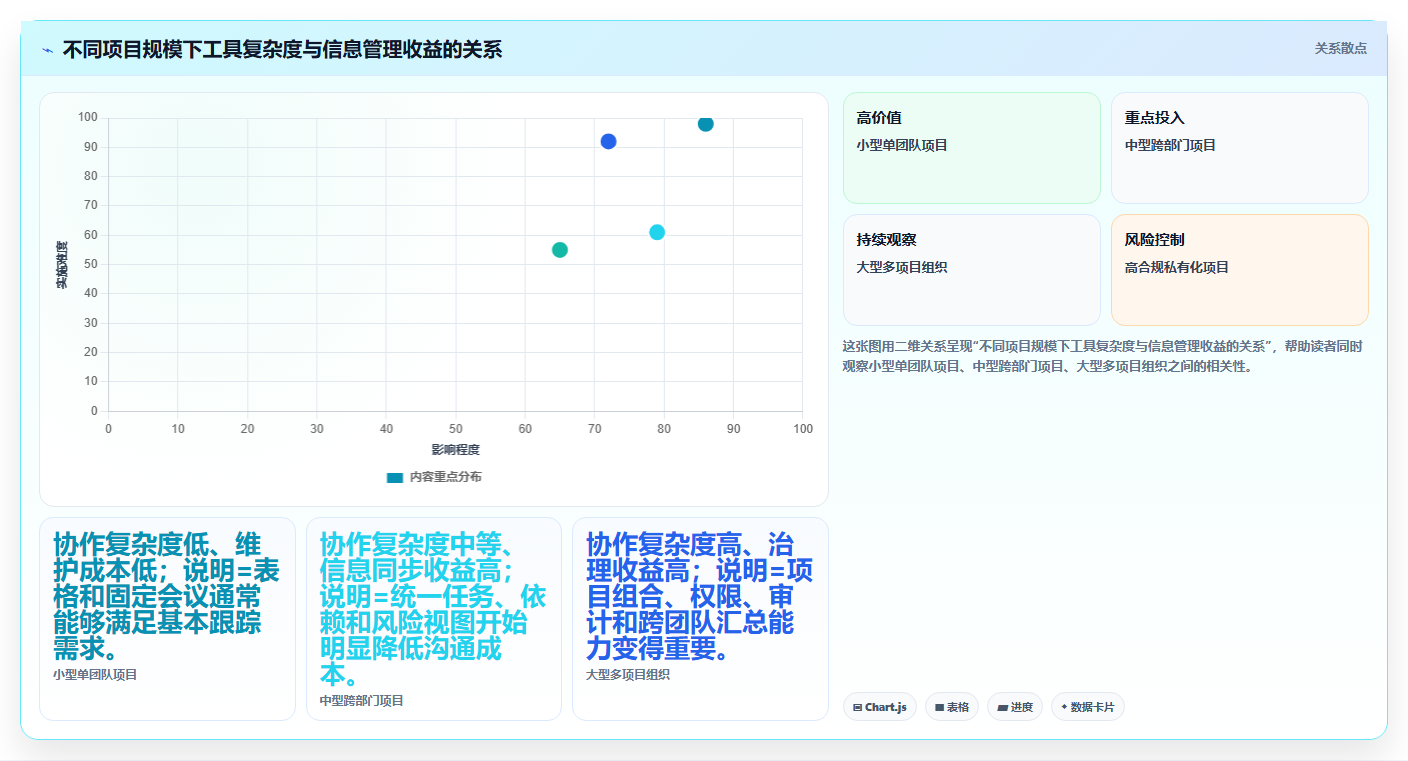This screenshot has height=761, width=1408.
Task: Open the 重点投入 card
Action: click(x=1240, y=148)
